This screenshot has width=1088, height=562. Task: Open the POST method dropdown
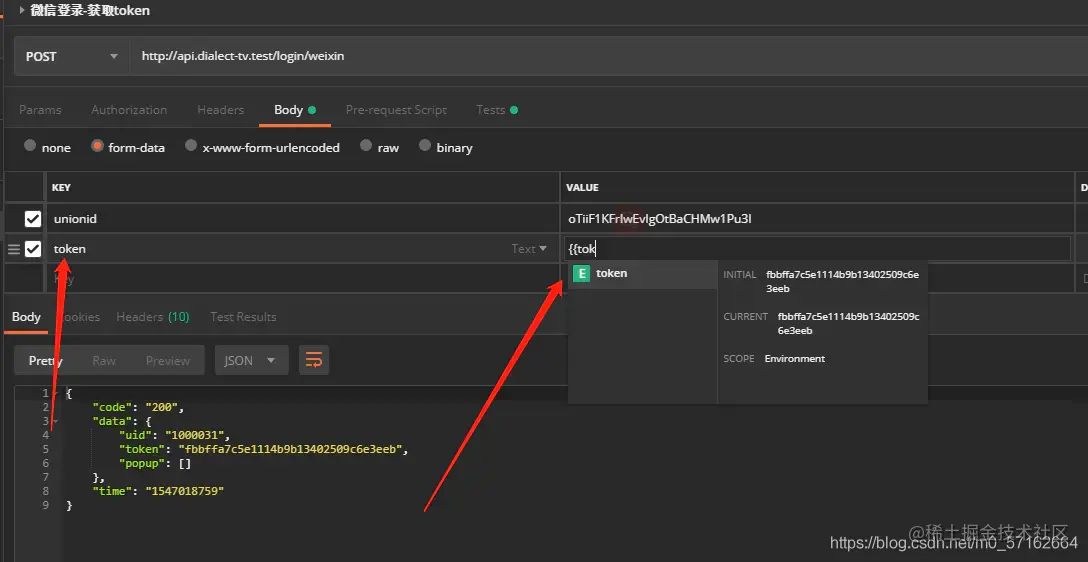tap(72, 56)
